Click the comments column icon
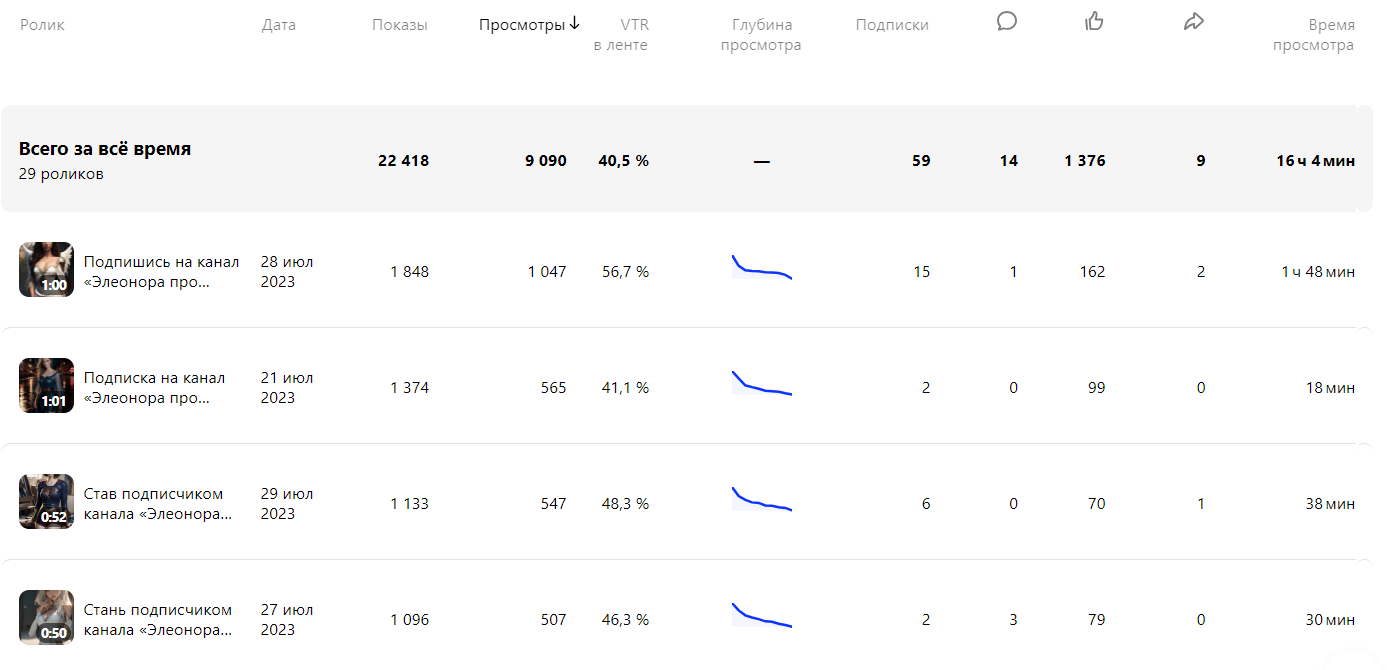Viewport: 1387px width, 670px height. point(1007,21)
